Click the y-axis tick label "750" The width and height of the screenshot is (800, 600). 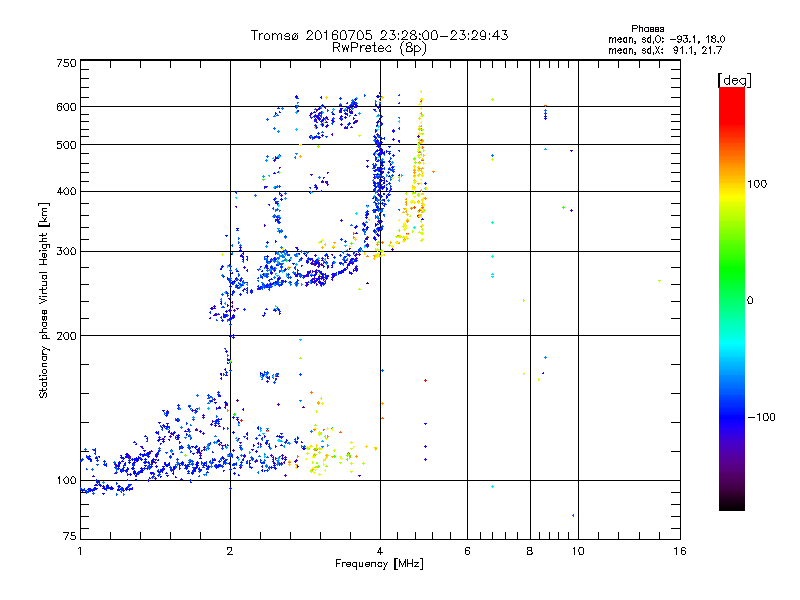[66, 63]
